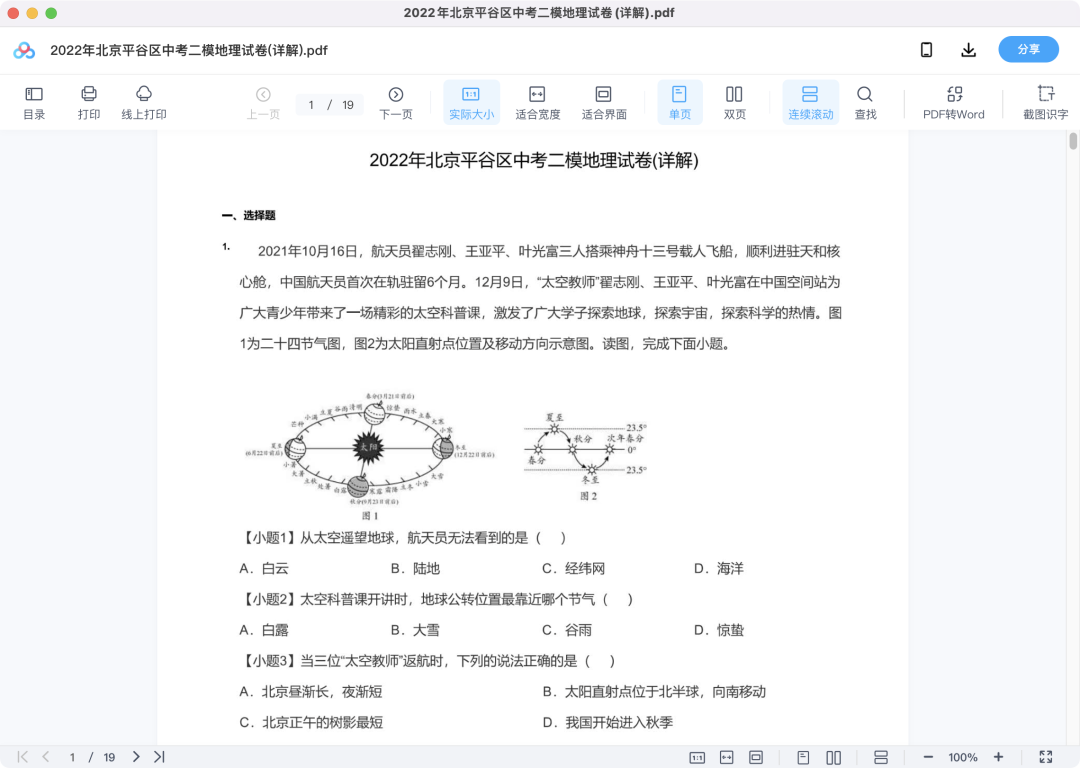Click fit width icon in bottom bar

click(727, 758)
